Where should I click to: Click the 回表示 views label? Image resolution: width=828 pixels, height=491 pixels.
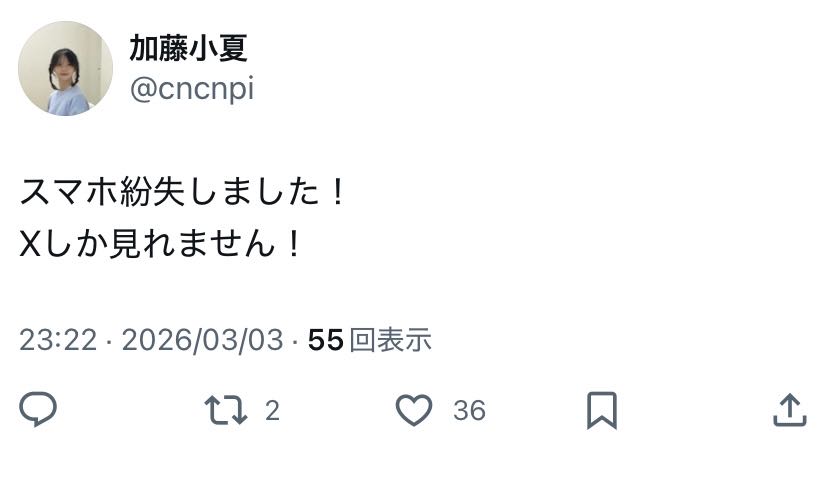pos(391,340)
